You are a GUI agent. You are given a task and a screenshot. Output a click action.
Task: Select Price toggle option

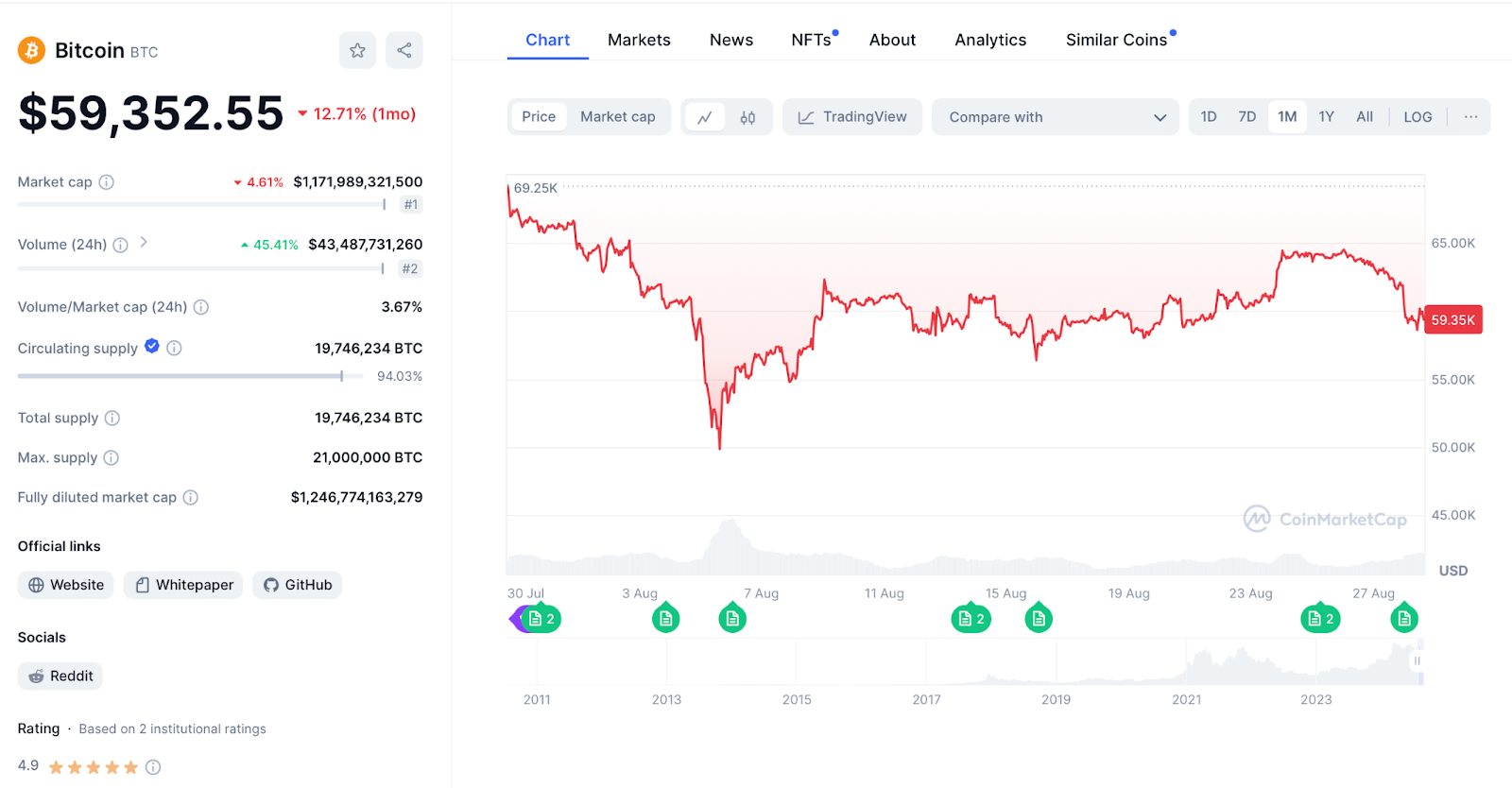click(x=539, y=117)
